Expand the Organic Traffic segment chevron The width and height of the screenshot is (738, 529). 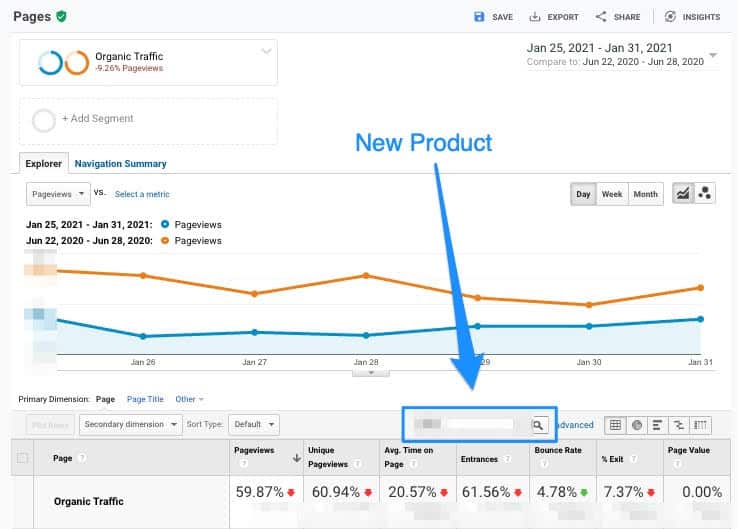tap(266, 51)
